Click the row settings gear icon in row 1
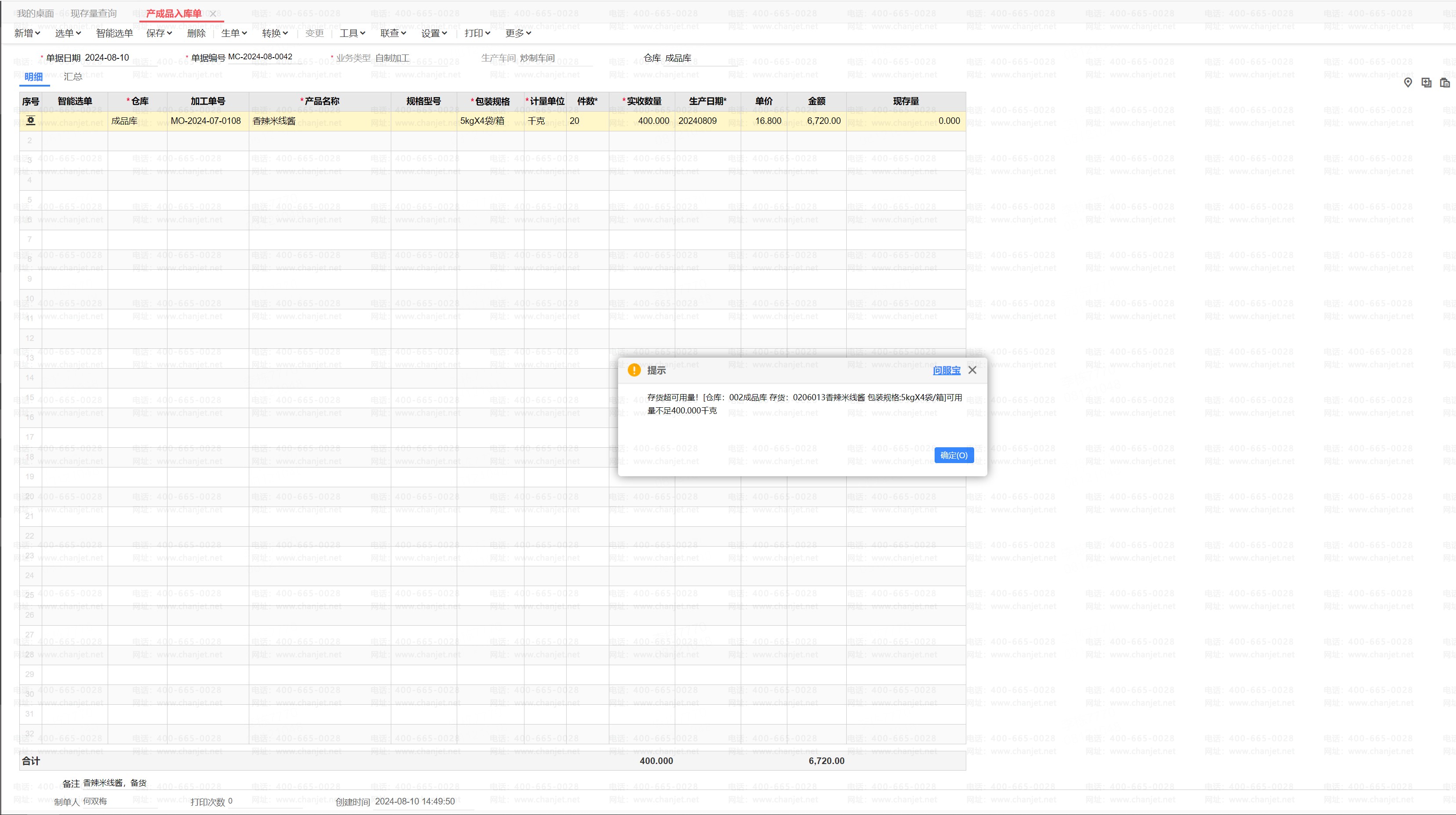Viewport: 1456px width, 815px height. (30, 121)
